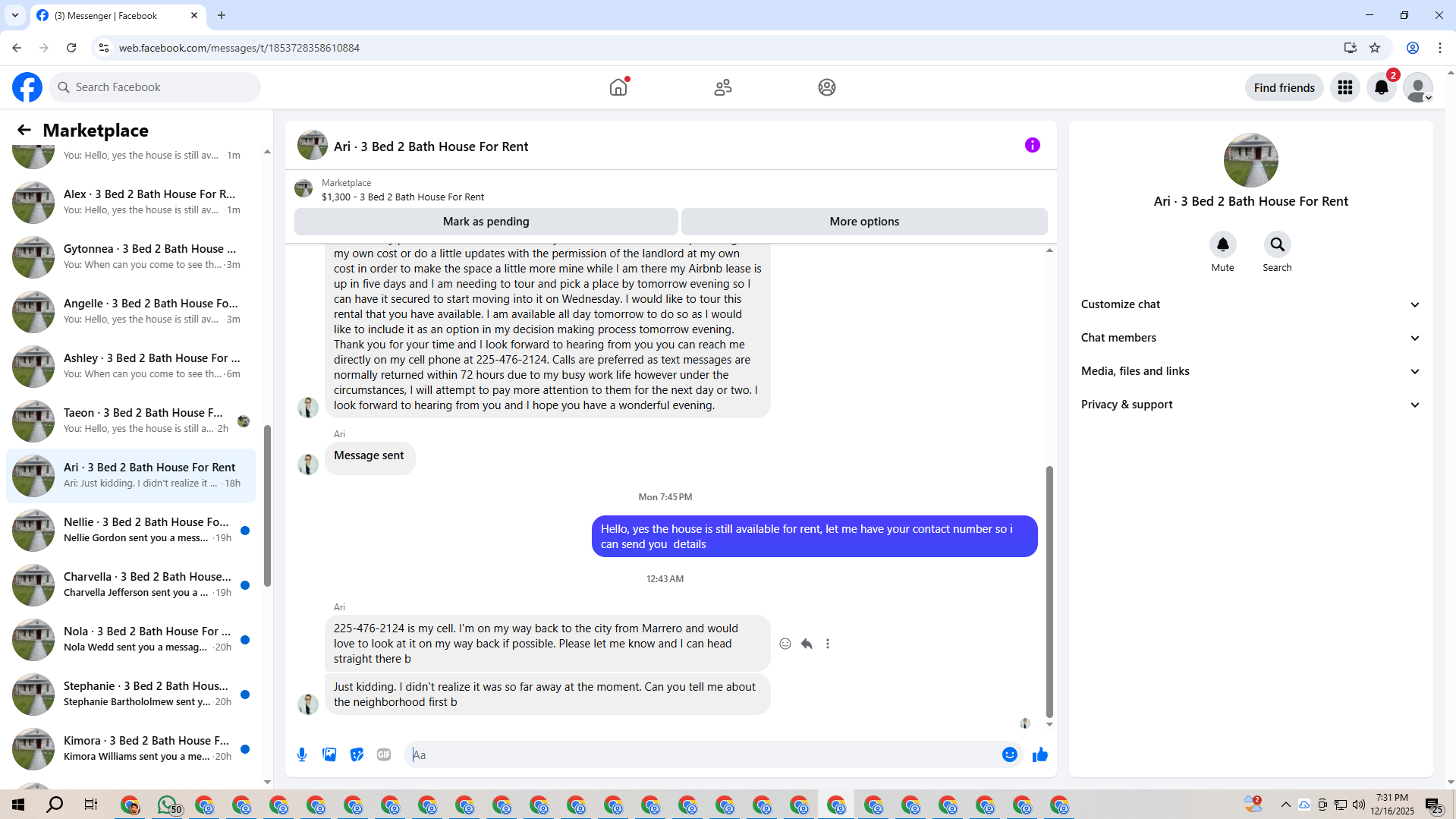Image resolution: width=1456 pixels, height=819 pixels.
Task: Bookmark this page with the star icon
Action: [1375, 48]
